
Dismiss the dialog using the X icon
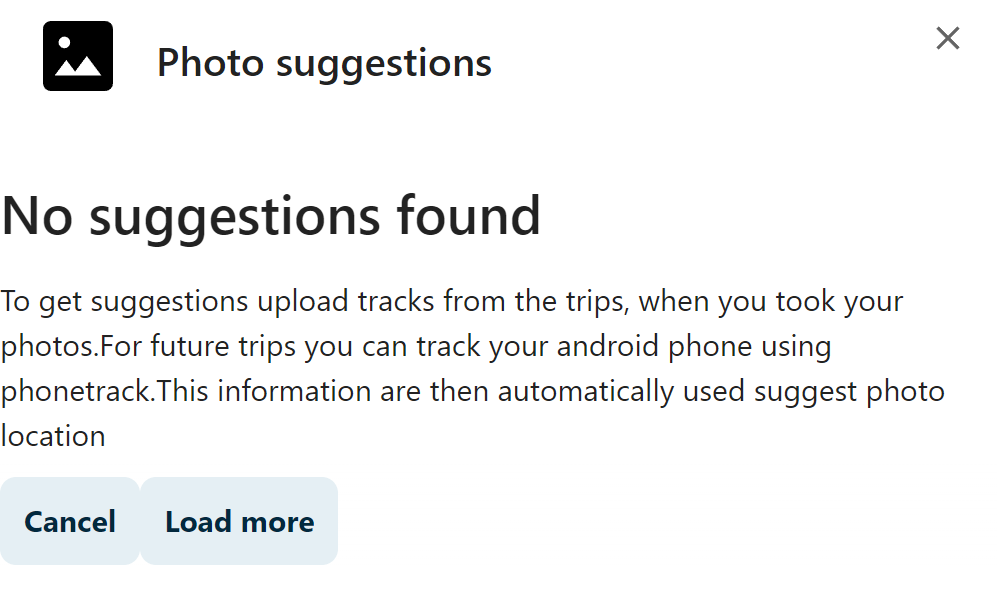click(x=947, y=38)
